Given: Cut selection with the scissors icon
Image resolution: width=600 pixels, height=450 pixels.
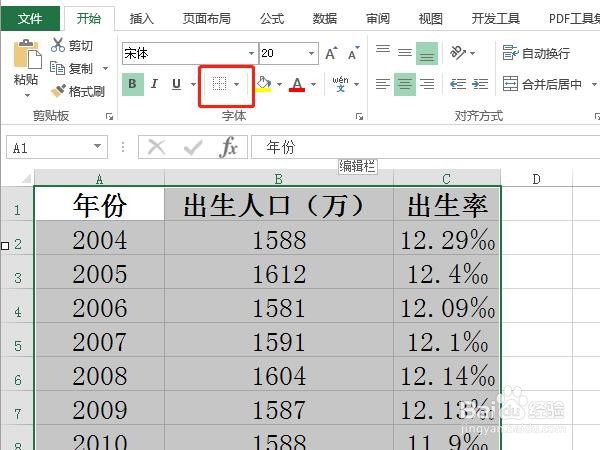Looking at the screenshot, I should [x=58, y=45].
